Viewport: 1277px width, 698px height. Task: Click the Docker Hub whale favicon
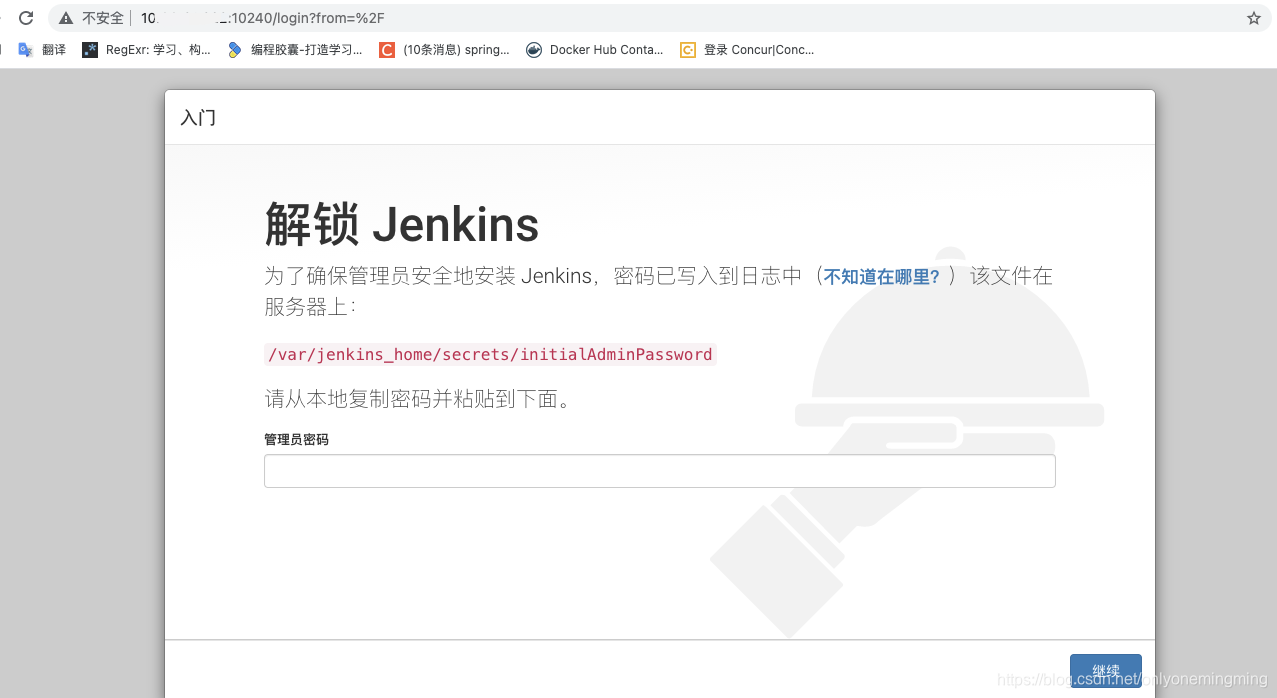(534, 49)
